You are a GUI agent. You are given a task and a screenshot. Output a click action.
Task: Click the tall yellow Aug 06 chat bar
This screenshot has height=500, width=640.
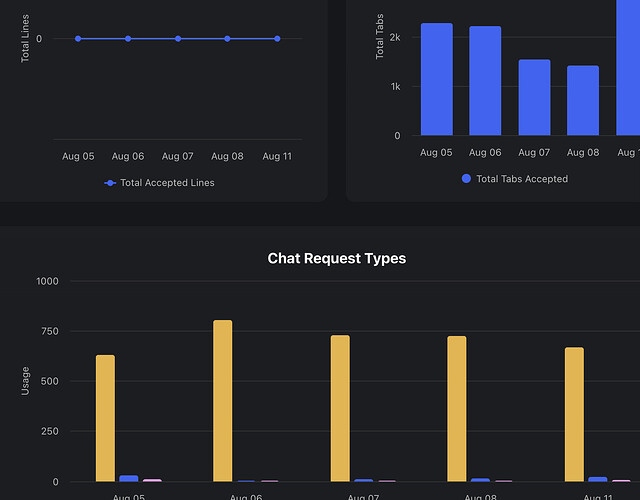click(222, 401)
